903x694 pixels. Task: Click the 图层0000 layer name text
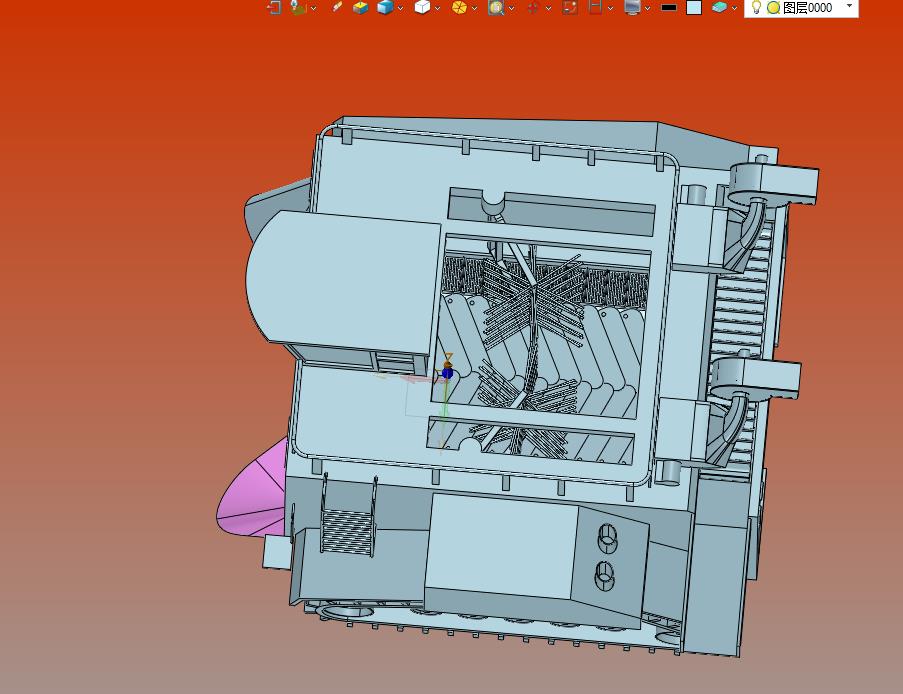[807, 7]
